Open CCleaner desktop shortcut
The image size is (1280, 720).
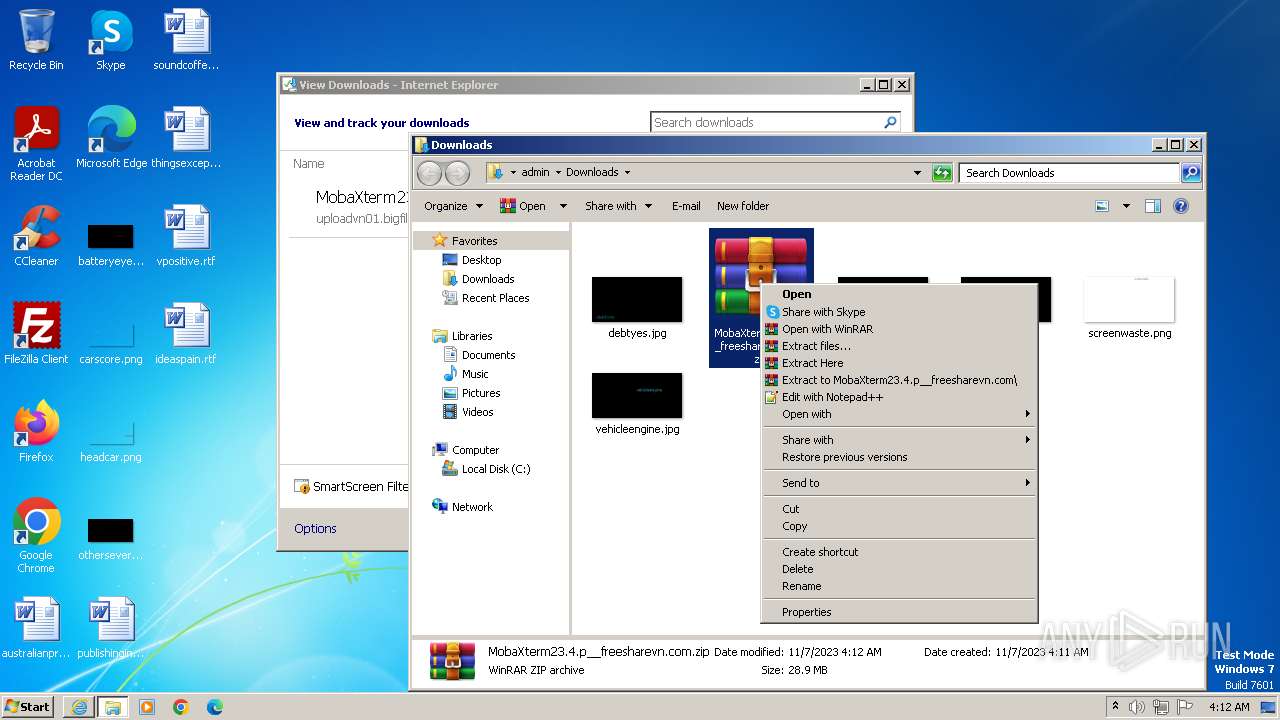click(x=36, y=236)
